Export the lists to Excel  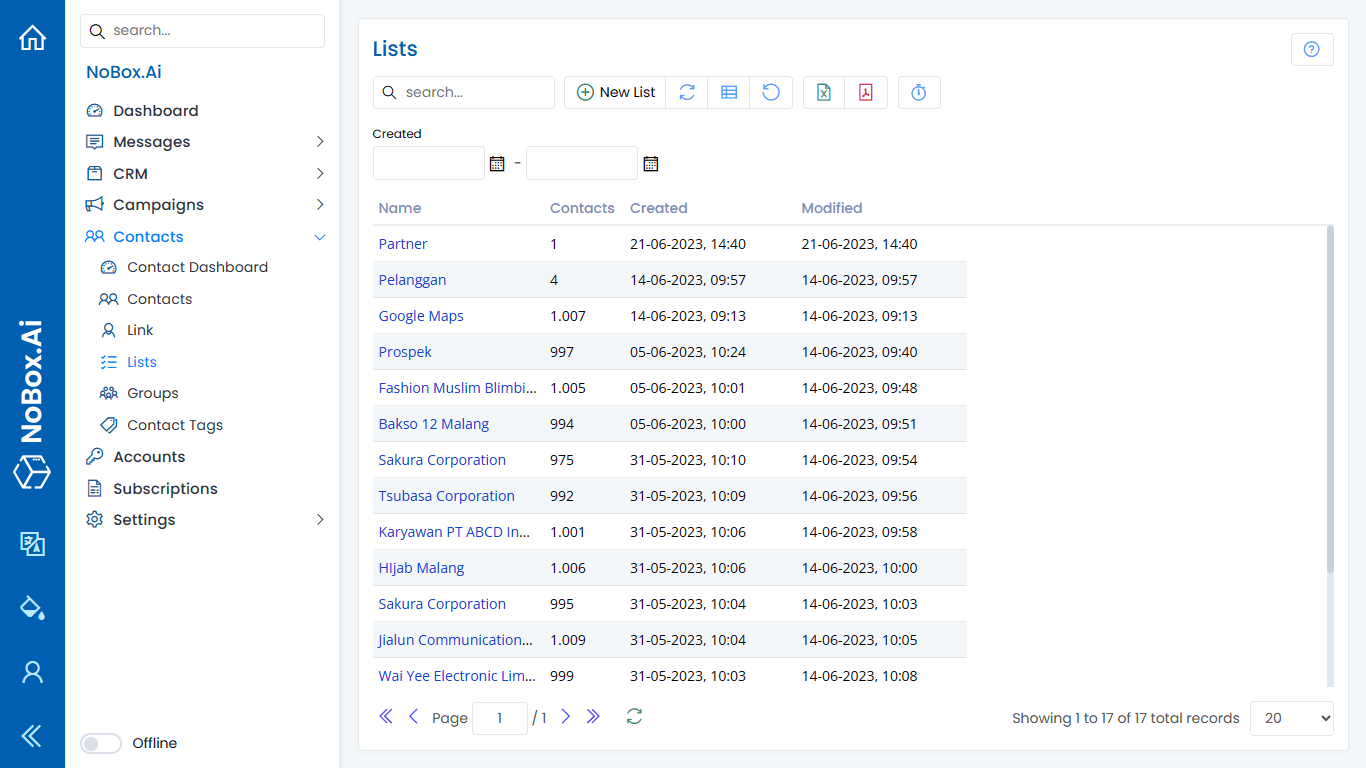tap(822, 92)
